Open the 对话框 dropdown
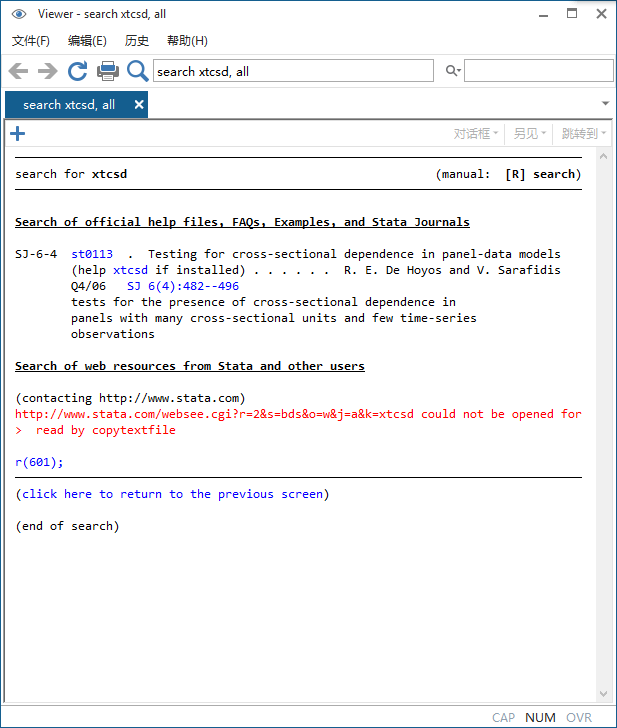 (475, 134)
